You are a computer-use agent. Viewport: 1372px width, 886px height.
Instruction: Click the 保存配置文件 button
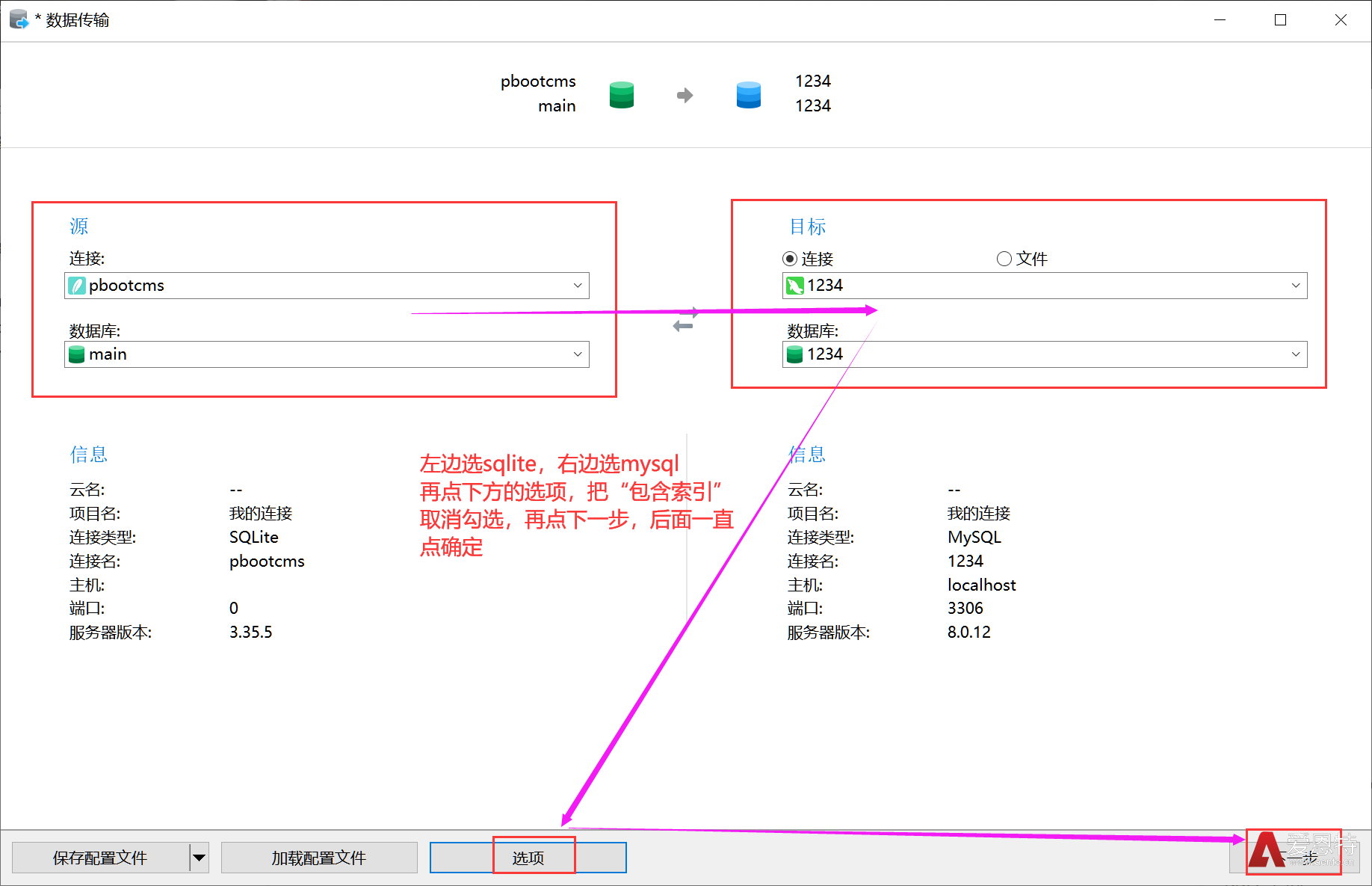click(x=101, y=858)
